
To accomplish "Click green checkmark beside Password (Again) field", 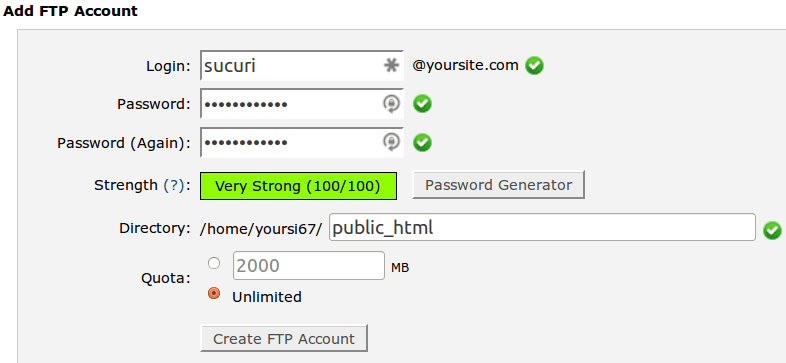I will [422, 143].
